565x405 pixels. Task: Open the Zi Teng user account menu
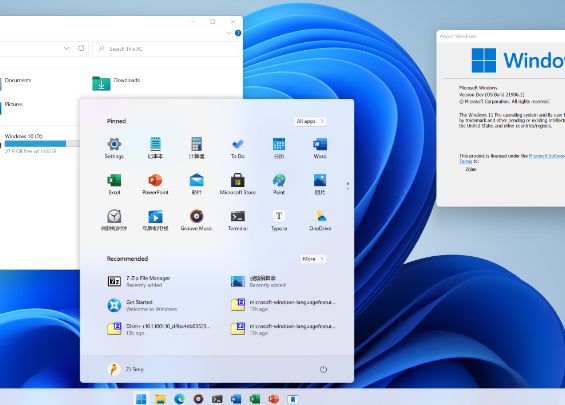pyautogui.click(x=125, y=369)
